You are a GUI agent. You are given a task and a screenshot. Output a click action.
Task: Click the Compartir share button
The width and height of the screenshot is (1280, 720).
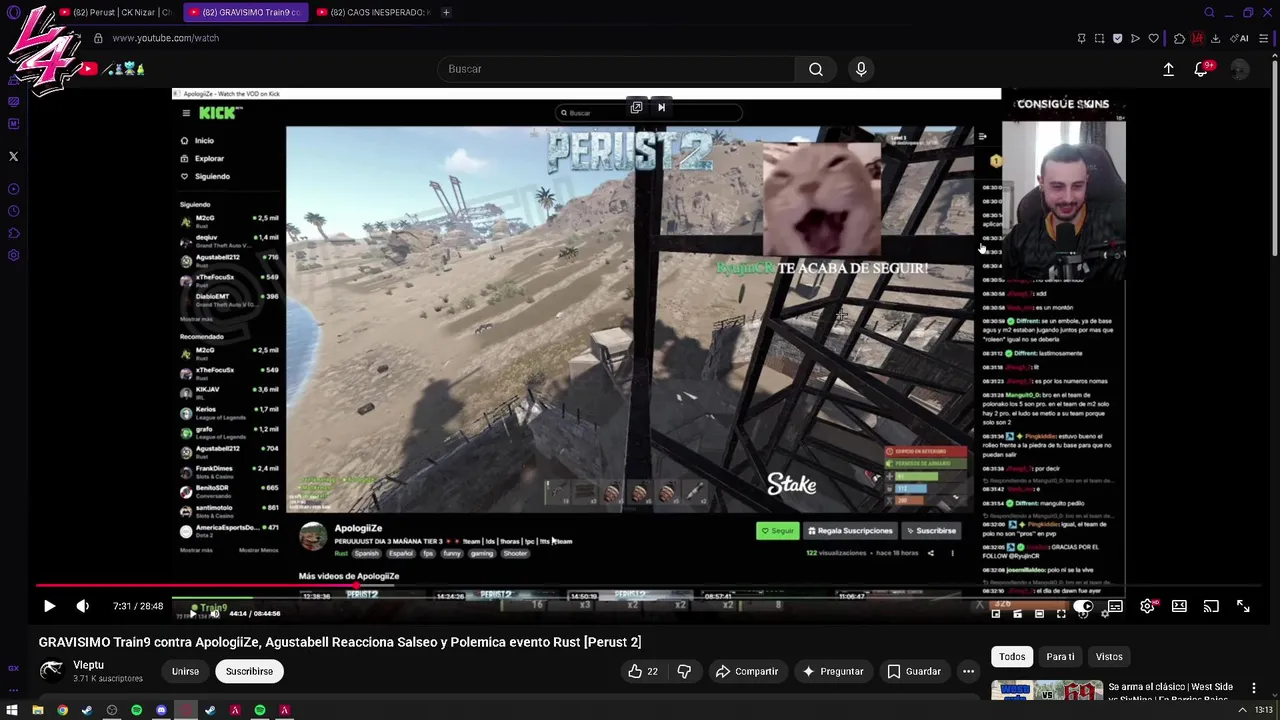coord(746,671)
